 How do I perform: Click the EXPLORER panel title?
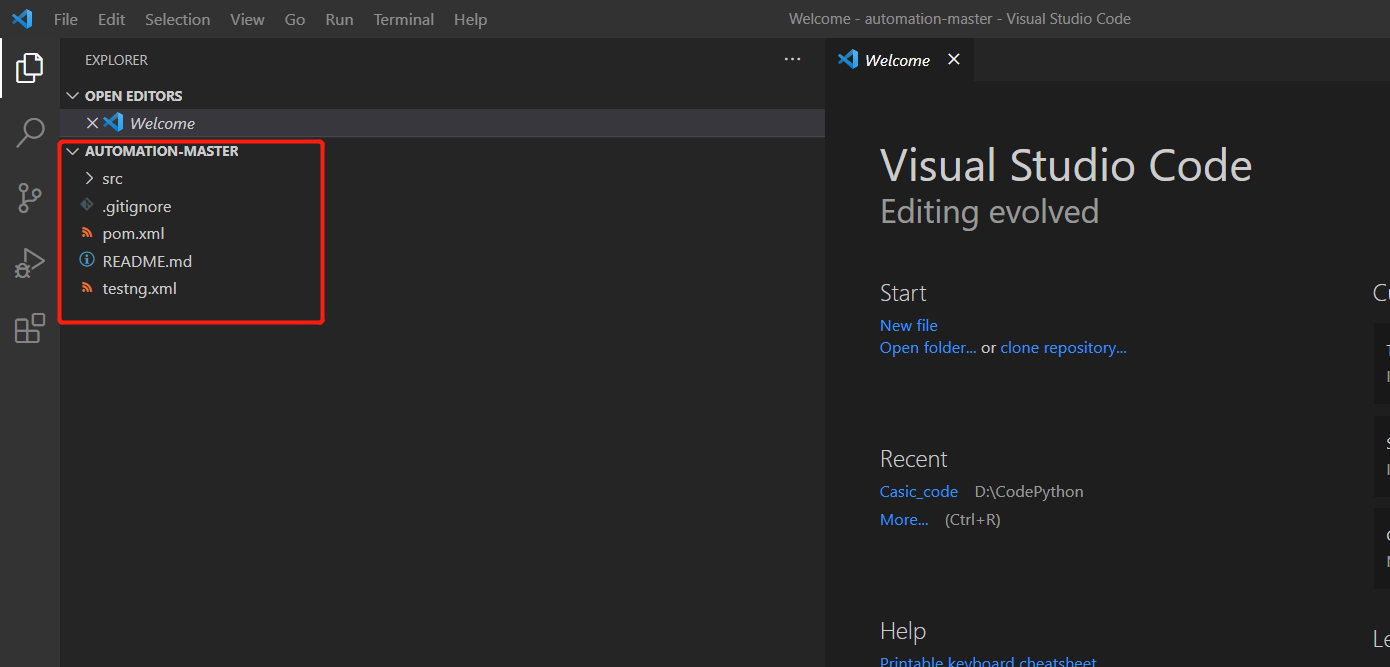click(x=116, y=60)
